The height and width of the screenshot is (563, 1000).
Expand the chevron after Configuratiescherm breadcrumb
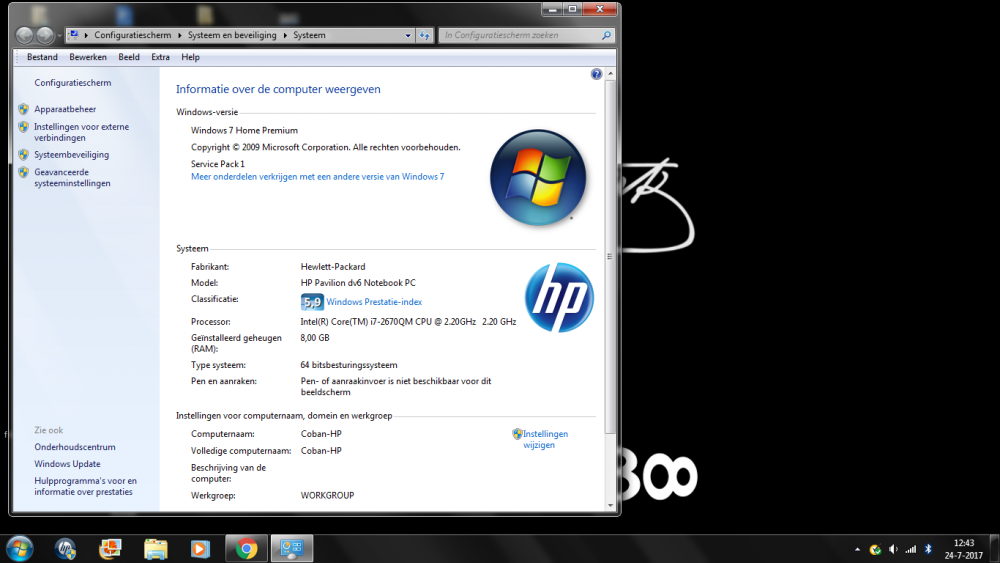(x=179, y=35)
